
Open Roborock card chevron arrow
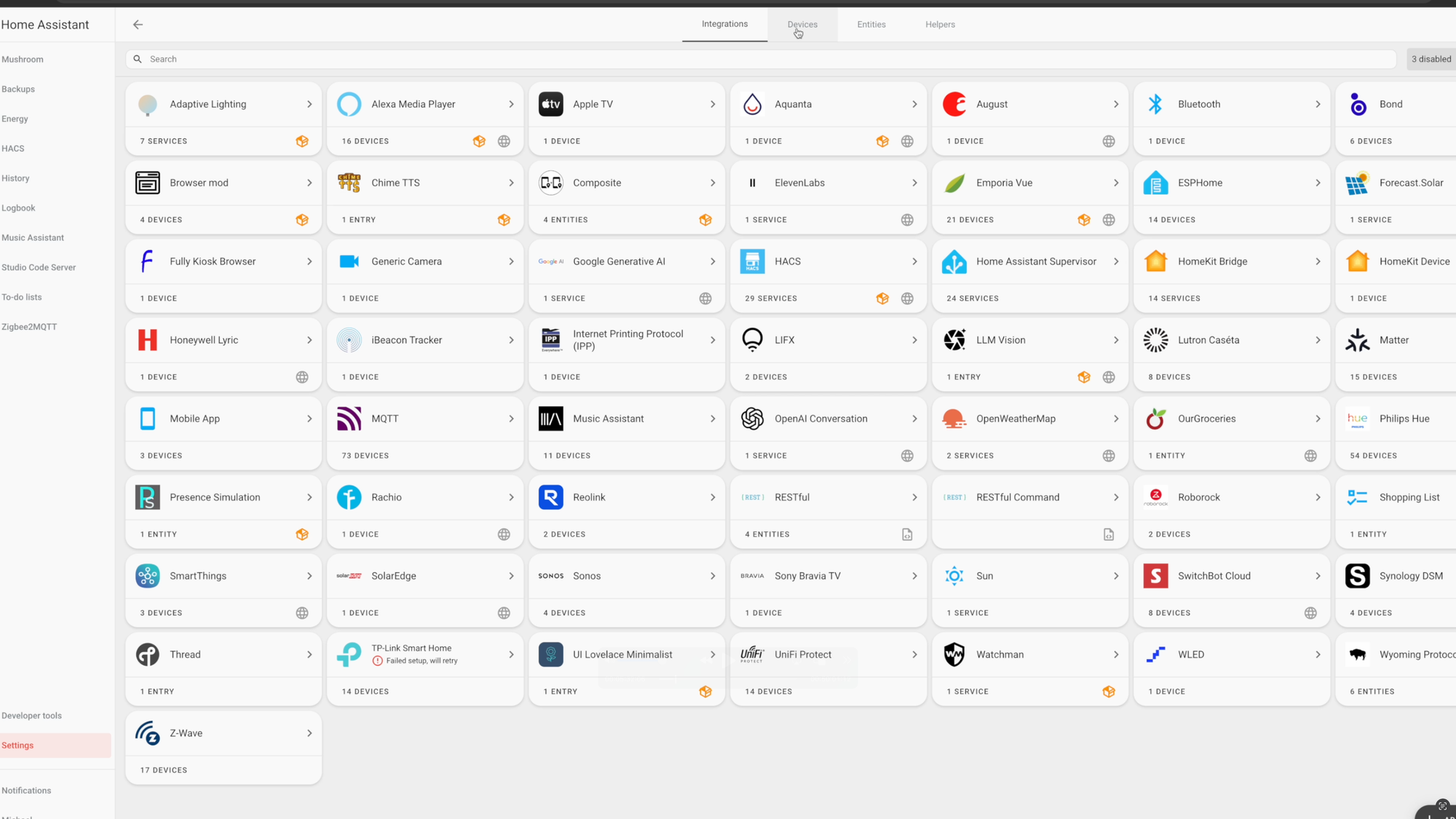point(1318,497)
